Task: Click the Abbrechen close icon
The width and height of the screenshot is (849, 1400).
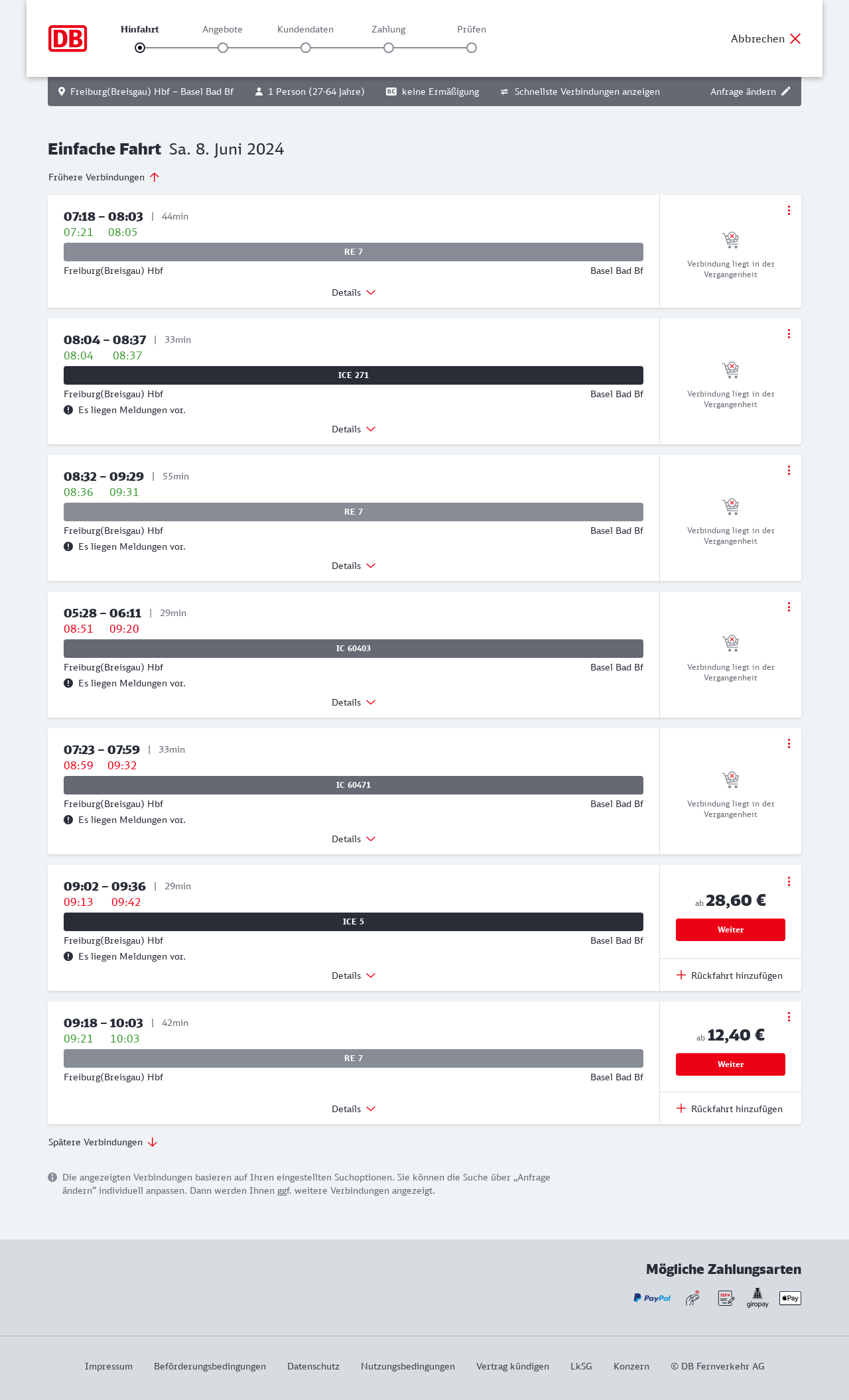Action: [x=795, y=38]
